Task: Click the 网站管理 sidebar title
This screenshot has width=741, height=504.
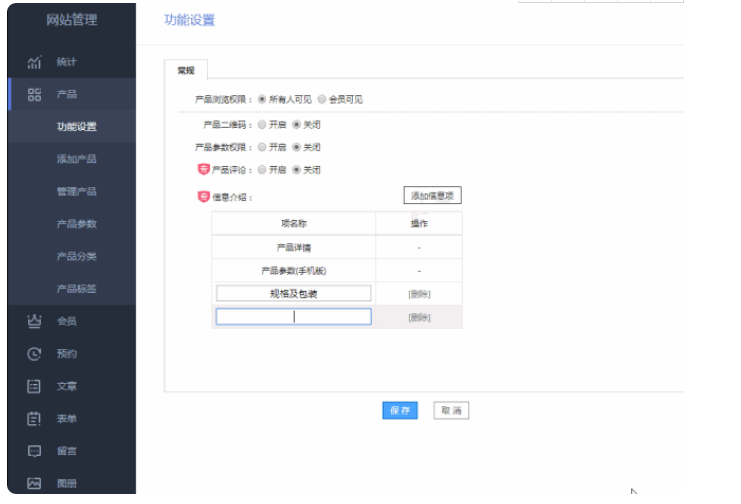Action: coord(72,20)
